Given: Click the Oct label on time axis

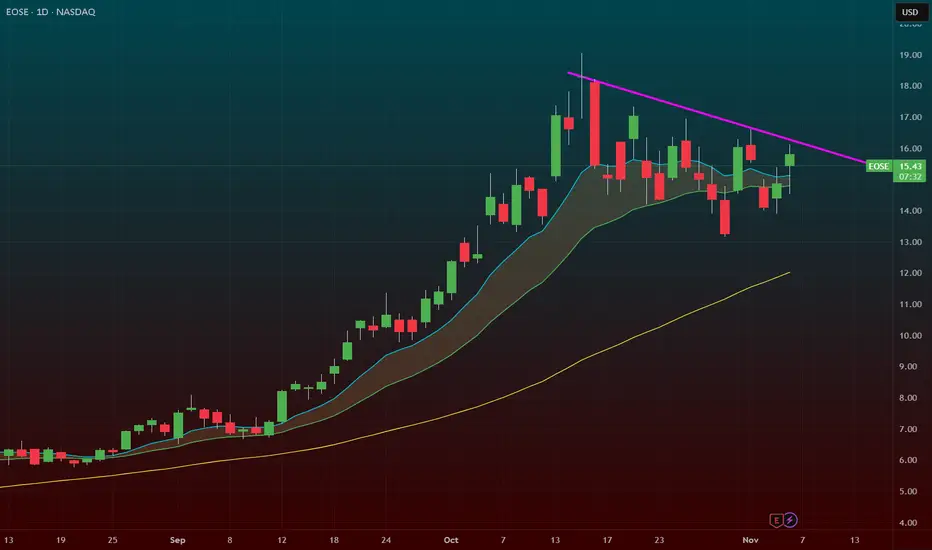Looking at the screenshot, I should [451, 540].
